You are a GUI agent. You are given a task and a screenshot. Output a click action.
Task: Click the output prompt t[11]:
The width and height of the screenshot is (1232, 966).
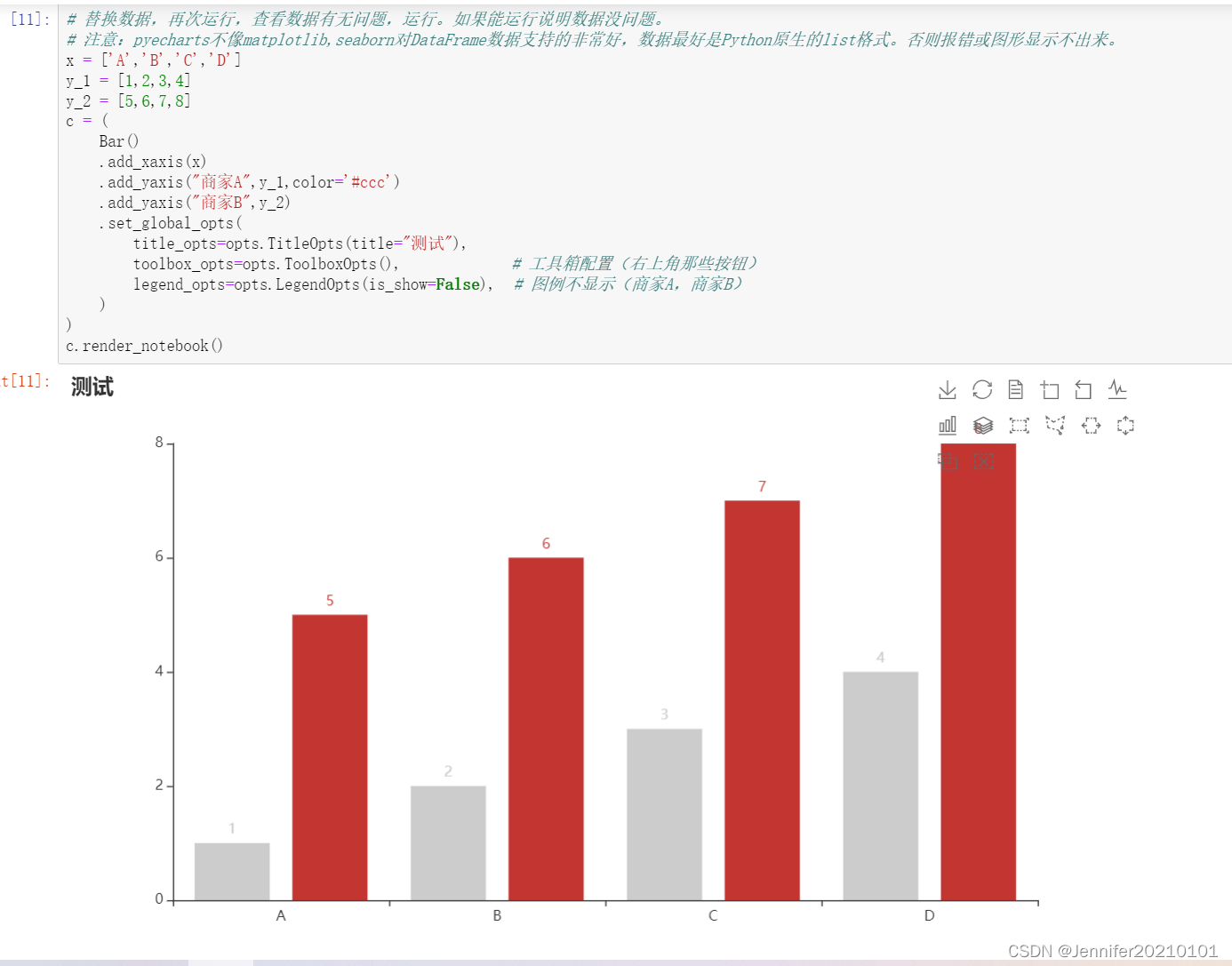(26, 381)
